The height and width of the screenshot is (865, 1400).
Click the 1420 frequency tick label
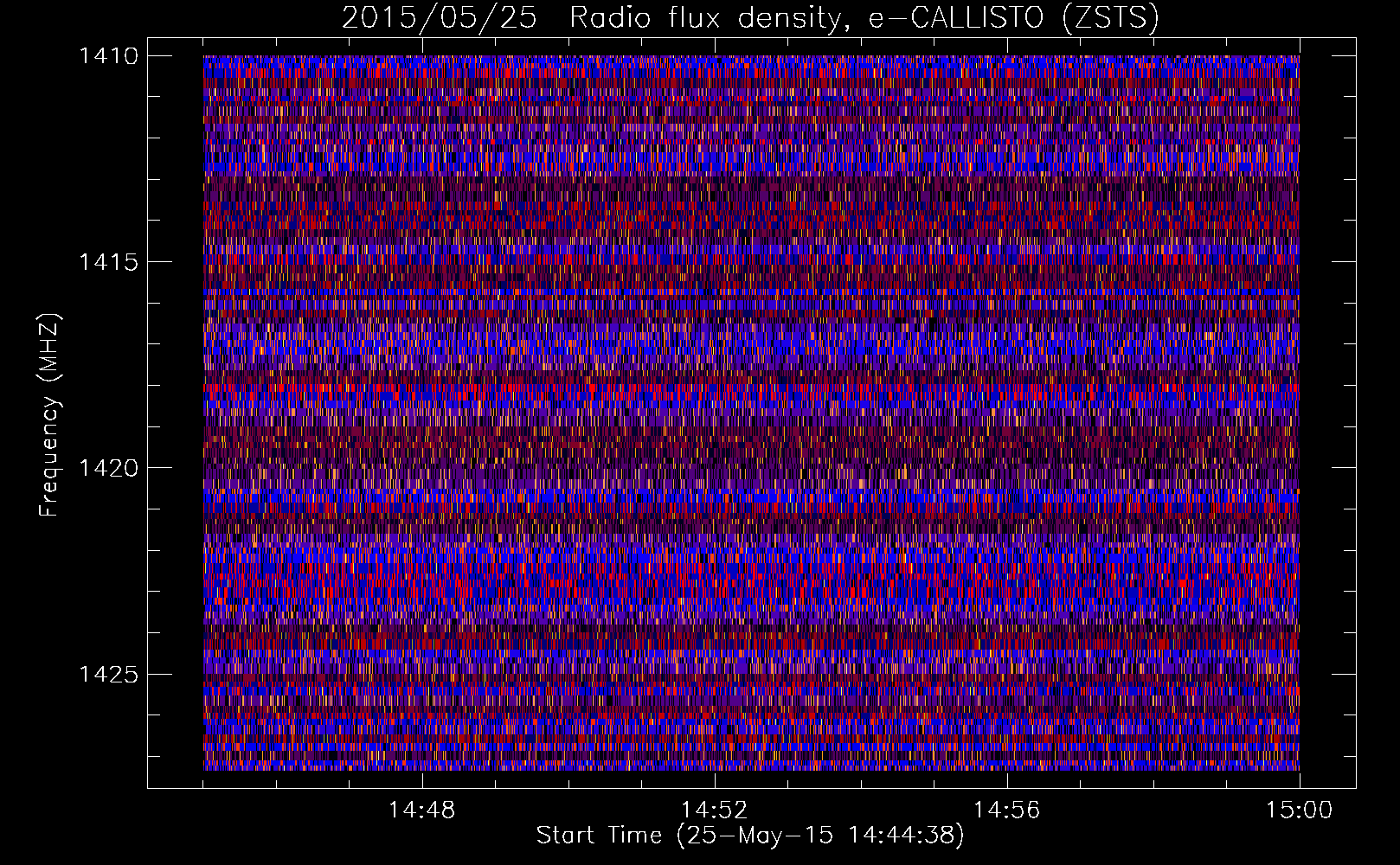coord(108,468)
